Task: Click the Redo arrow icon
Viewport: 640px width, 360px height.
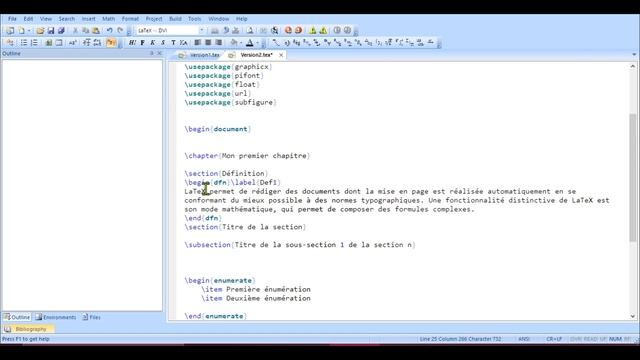Action: click(120, 31)
